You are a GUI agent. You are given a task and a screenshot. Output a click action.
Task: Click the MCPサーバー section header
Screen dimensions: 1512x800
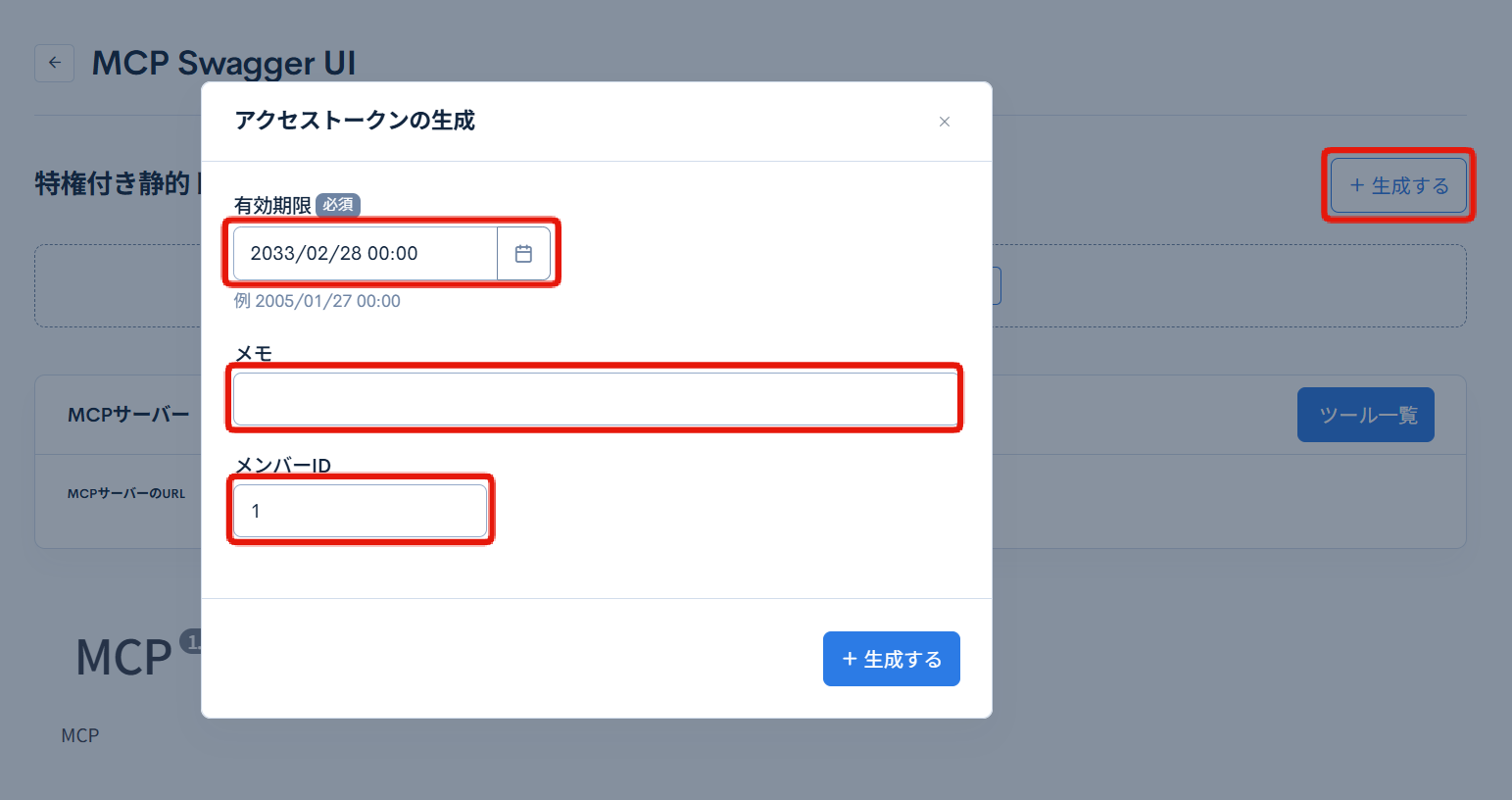pyautogui.click(x=129, y=414)
